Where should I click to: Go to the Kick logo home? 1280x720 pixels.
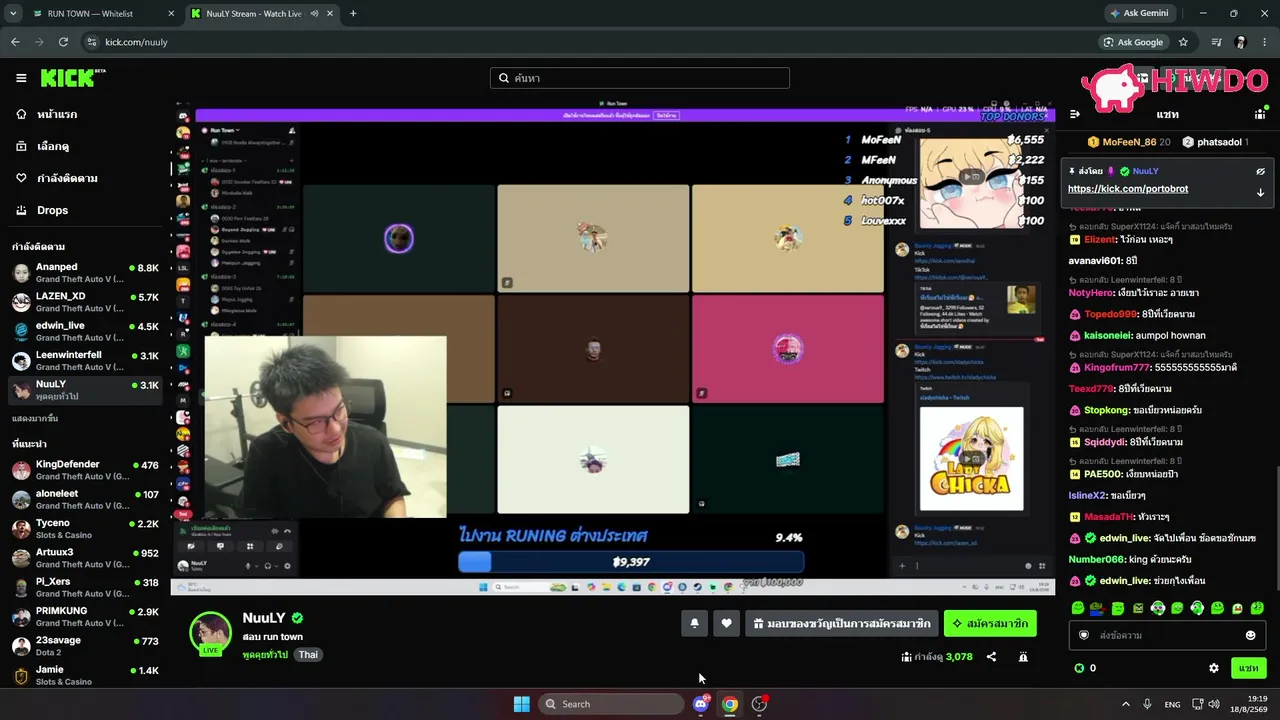coord(73,78)
